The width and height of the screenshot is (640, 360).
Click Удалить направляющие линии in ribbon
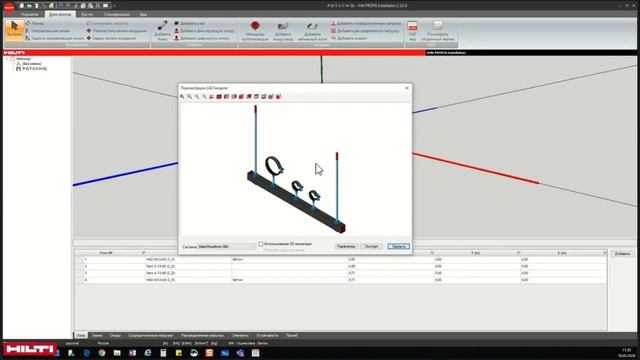click(54, 38)
